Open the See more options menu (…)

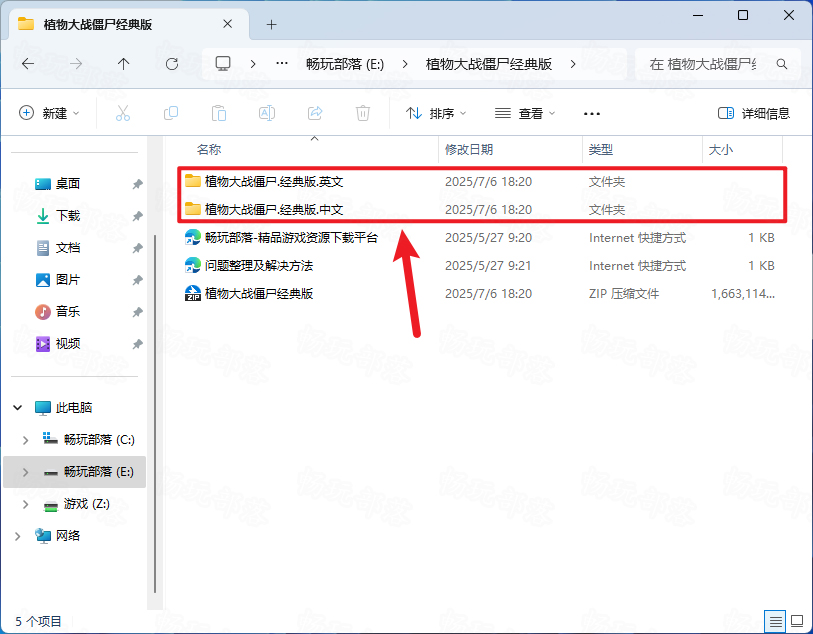pos(592,114)
